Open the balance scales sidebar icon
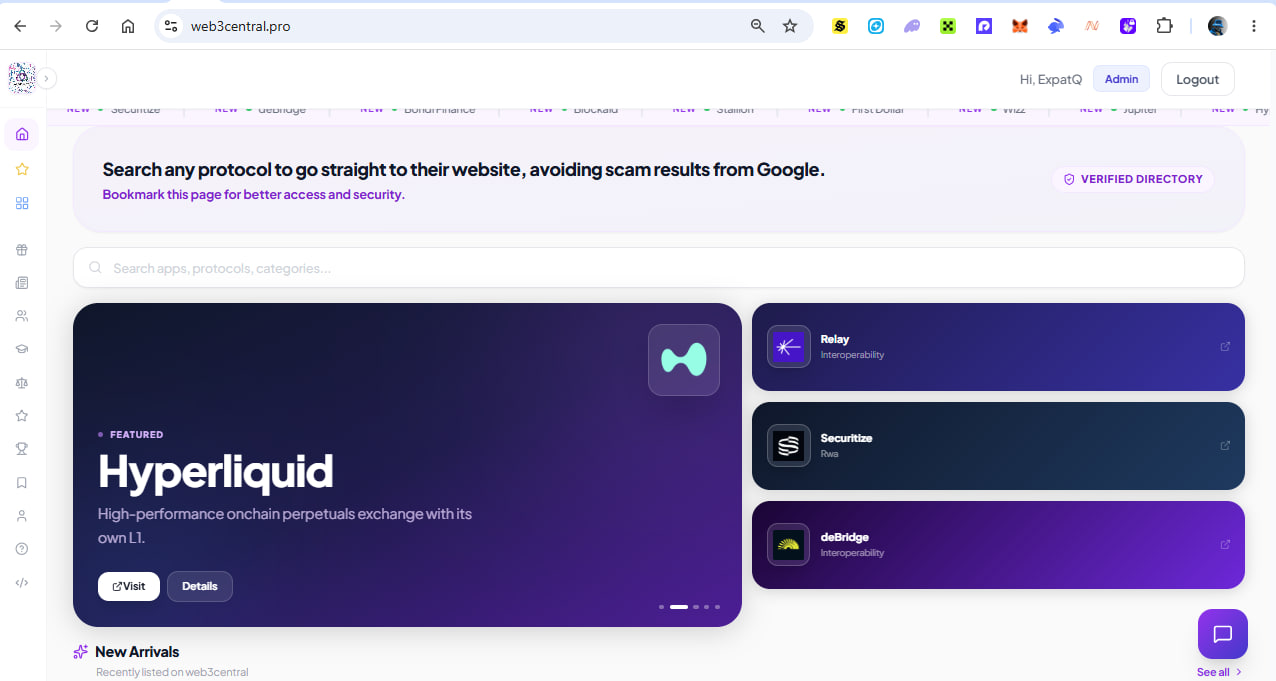 click(22, 382)
